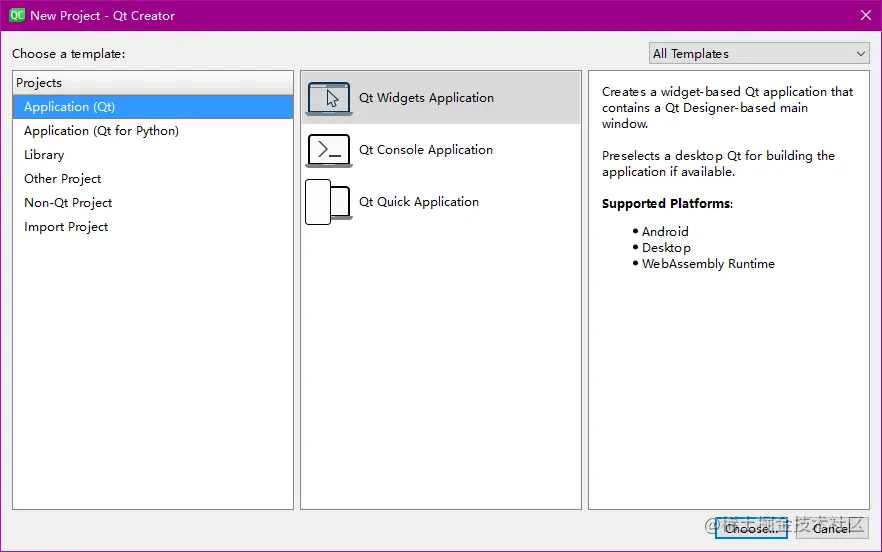882x552 pixels.
Task: Select the Non-Qt Project category
Action: pyautogui.click(x=153, y=203)
